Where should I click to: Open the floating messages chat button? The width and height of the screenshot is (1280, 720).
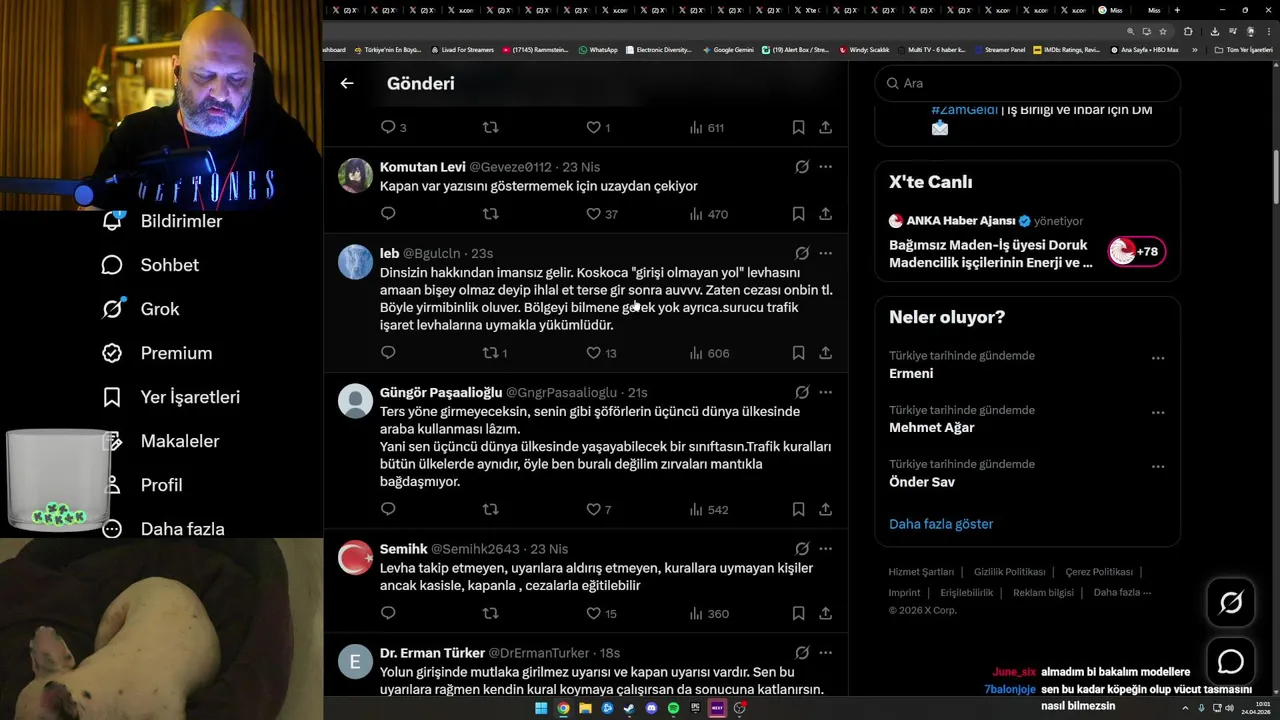[1231, 662]
